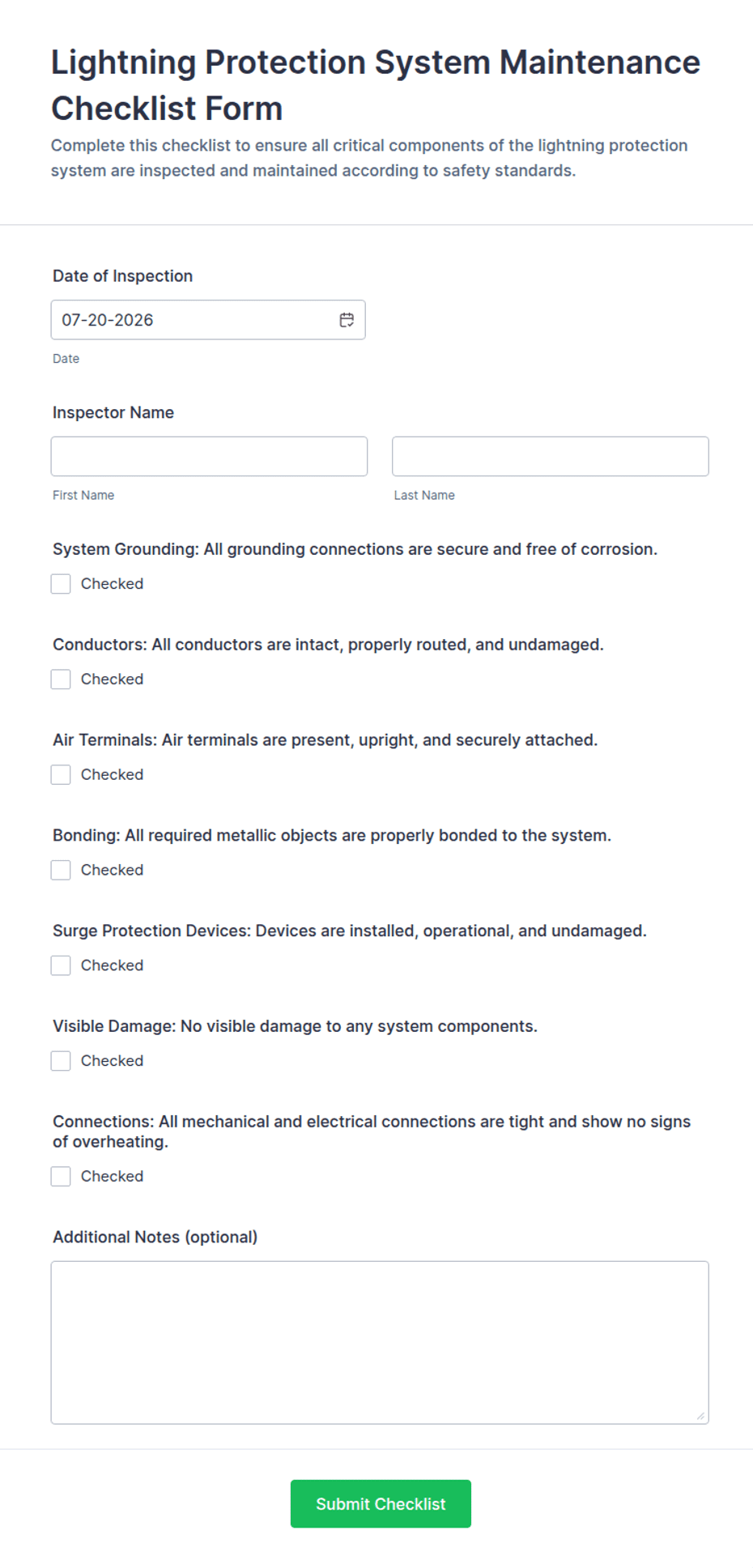This screenshot has width=753, height=1568.
Task: Click the Checked label under System Grounding
Action: (x=112, y=584)
